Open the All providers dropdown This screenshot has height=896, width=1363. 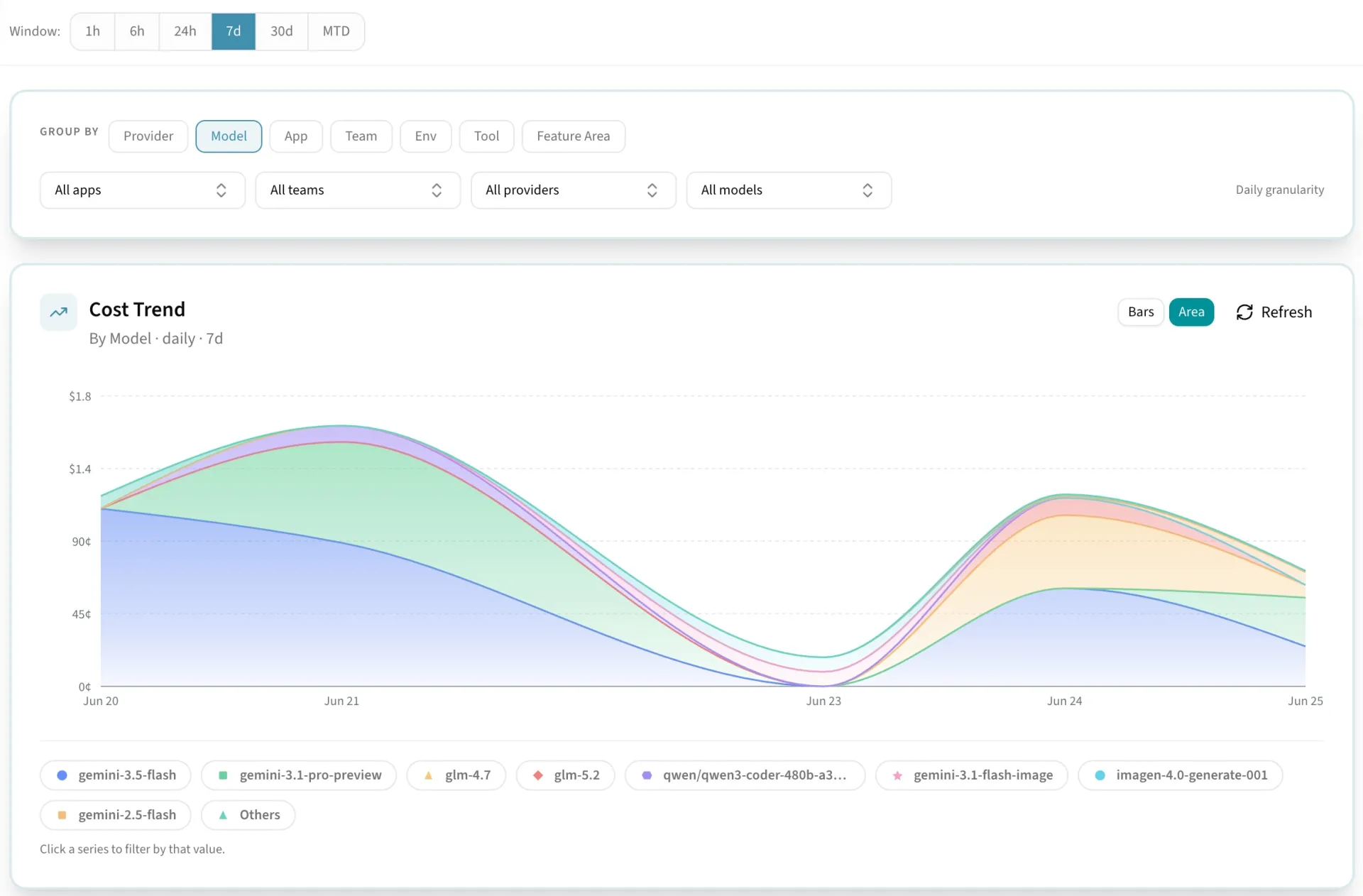tap(574, 190)
